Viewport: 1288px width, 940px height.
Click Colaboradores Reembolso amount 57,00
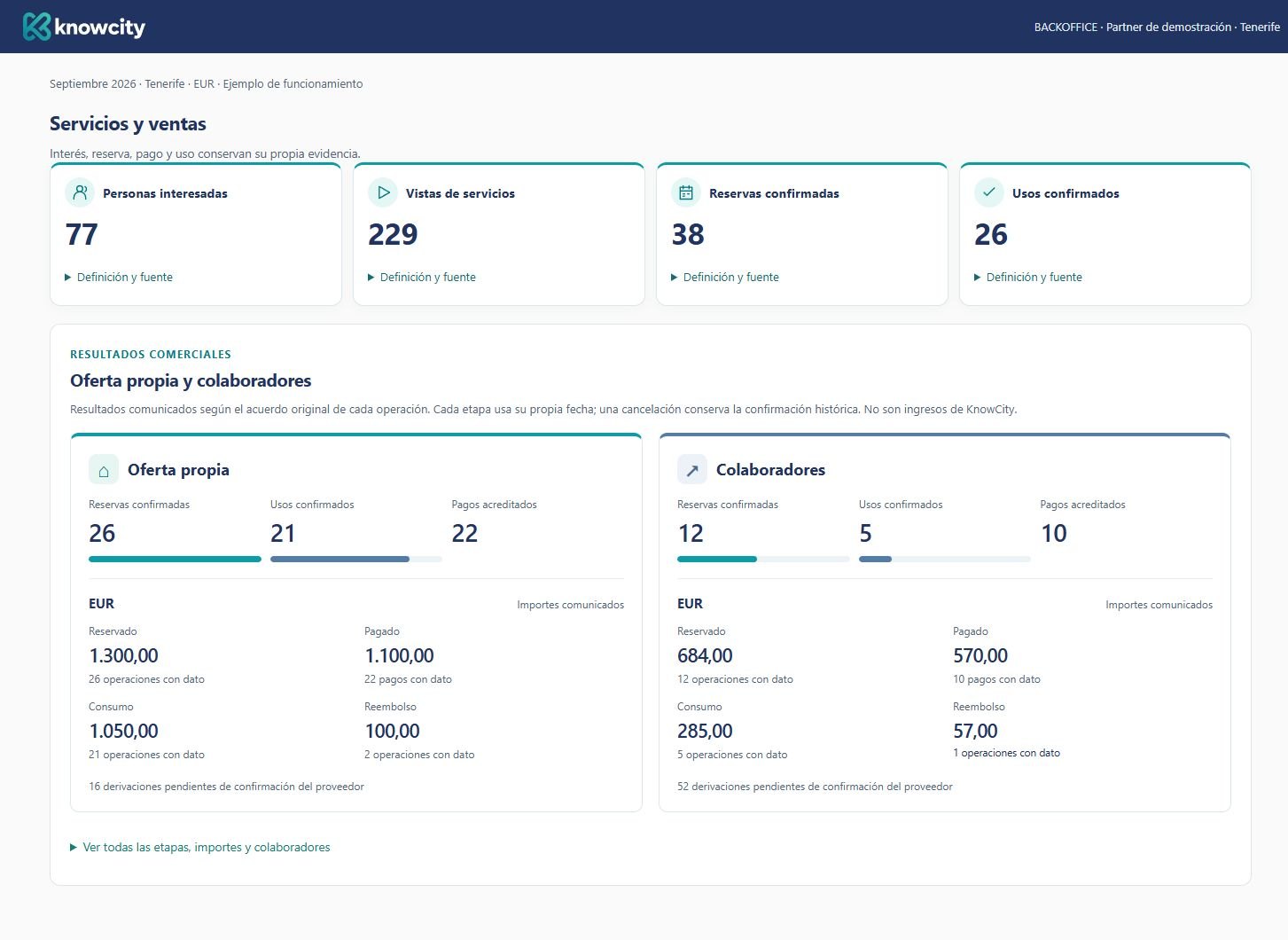pyautogui.click(x=975, y=732)
